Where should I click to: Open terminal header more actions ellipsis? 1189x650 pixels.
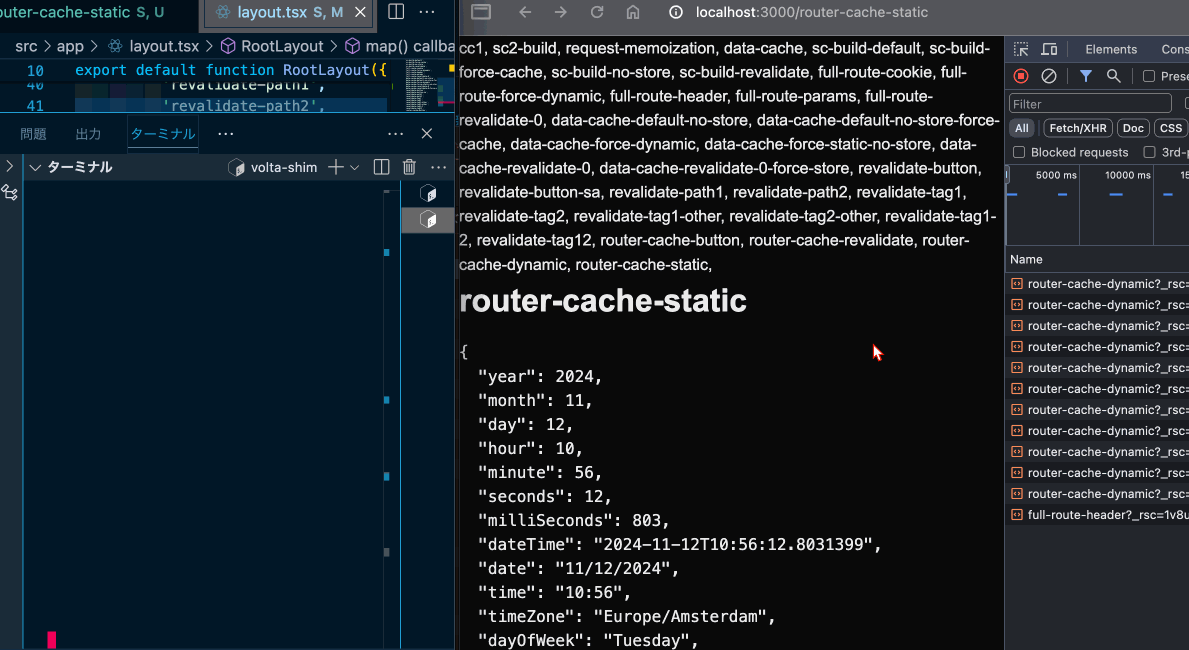coord(438,167)
